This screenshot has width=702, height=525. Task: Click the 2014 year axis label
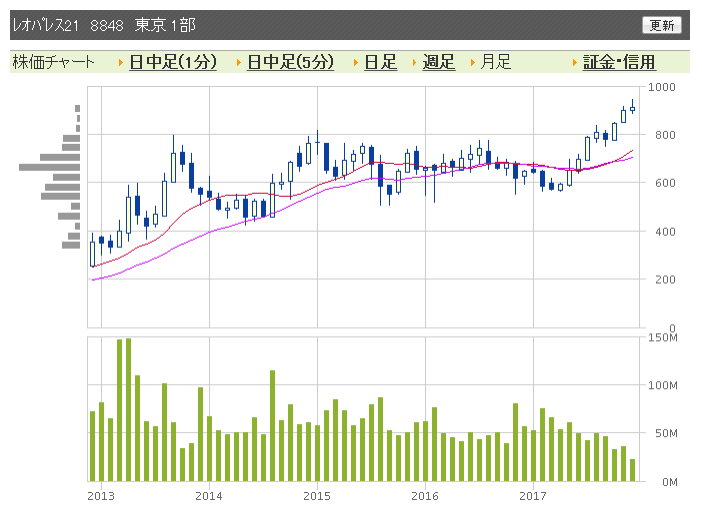pos(209,496)
